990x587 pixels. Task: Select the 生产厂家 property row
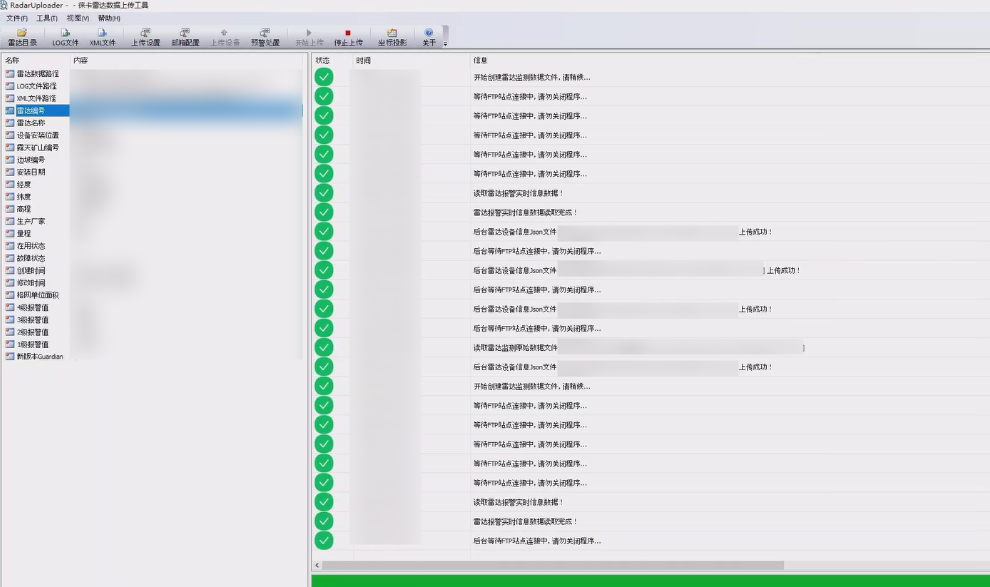click(30, 221)
